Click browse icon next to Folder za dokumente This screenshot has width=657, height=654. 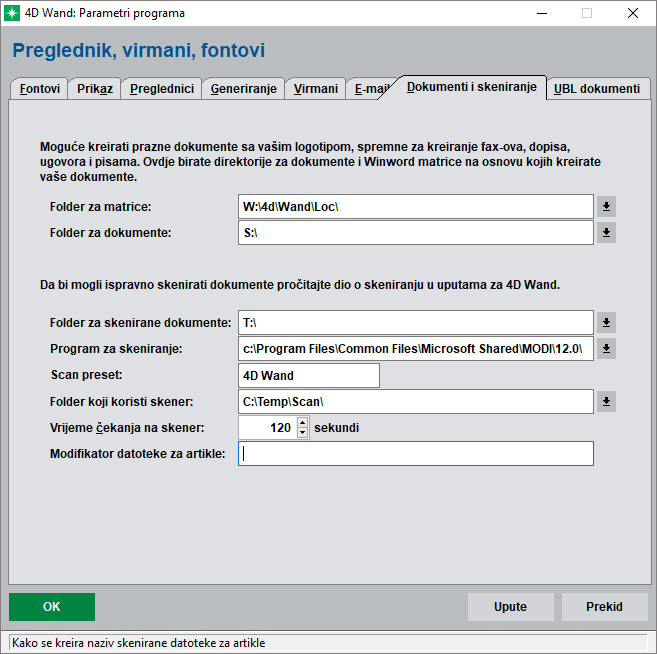coord(607,233)
